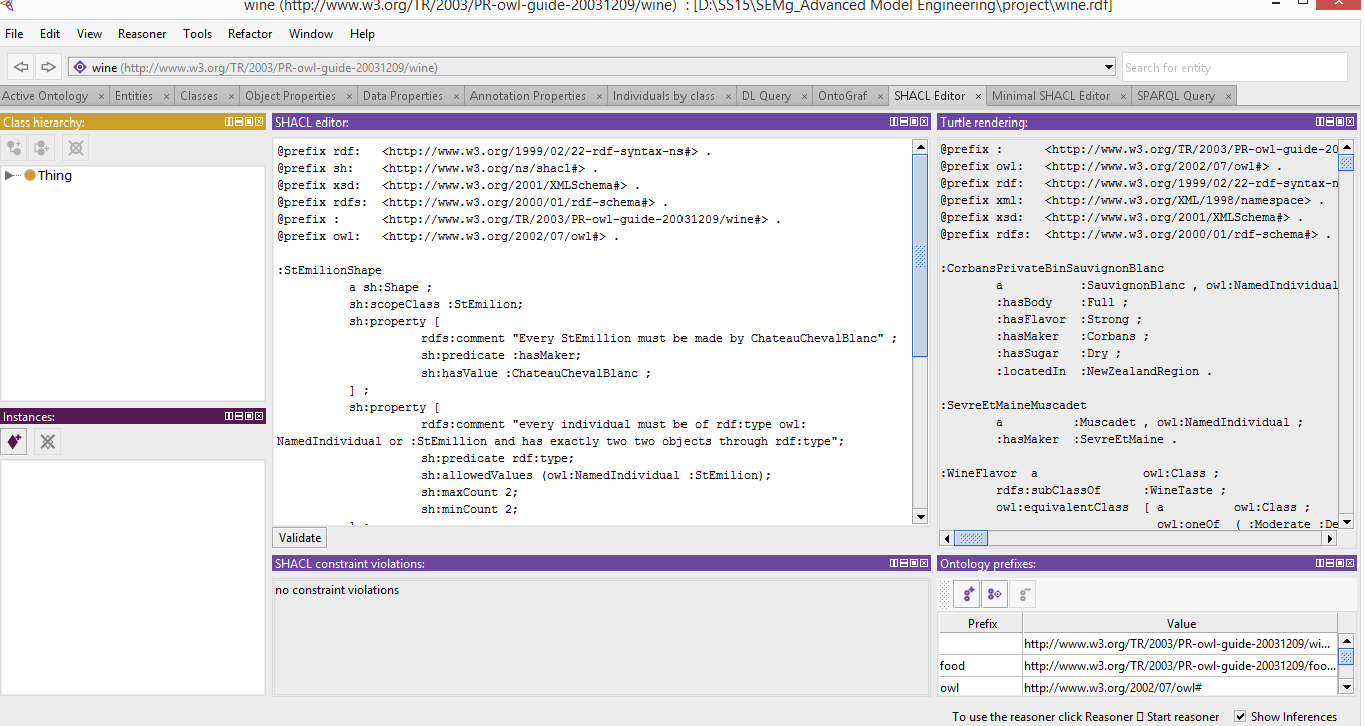Click the back navigation arrow
This screenshot has height=726, width=1364.
point(20,67)
